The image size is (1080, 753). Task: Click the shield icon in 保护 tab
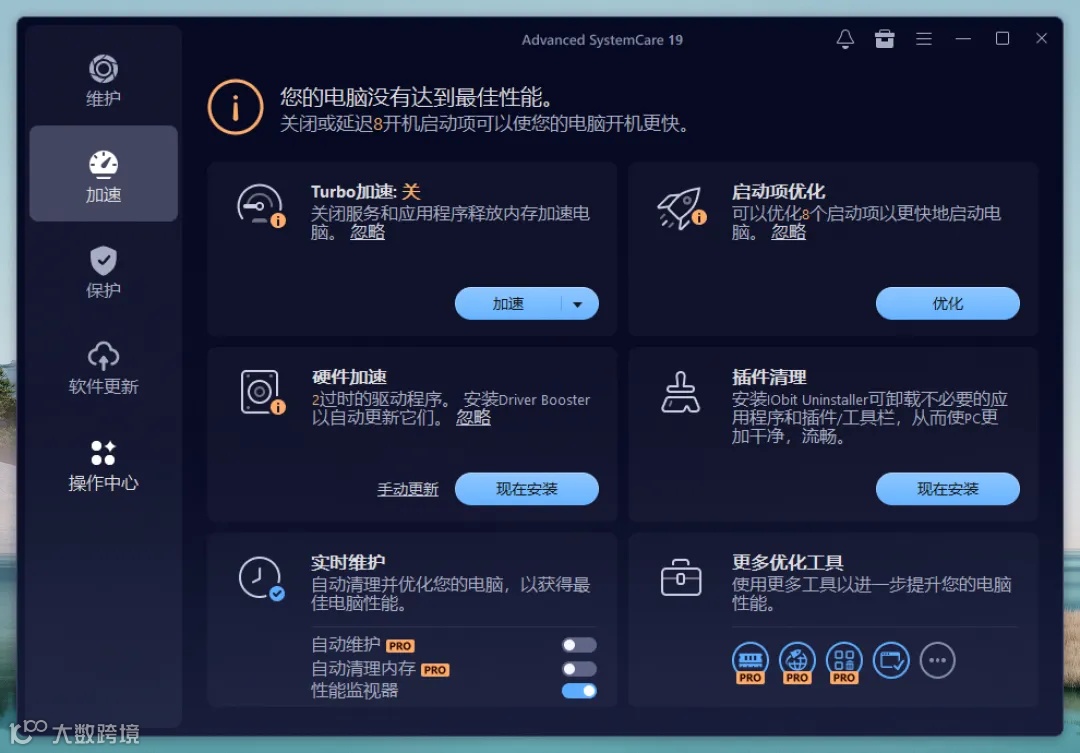click(103, 260)
